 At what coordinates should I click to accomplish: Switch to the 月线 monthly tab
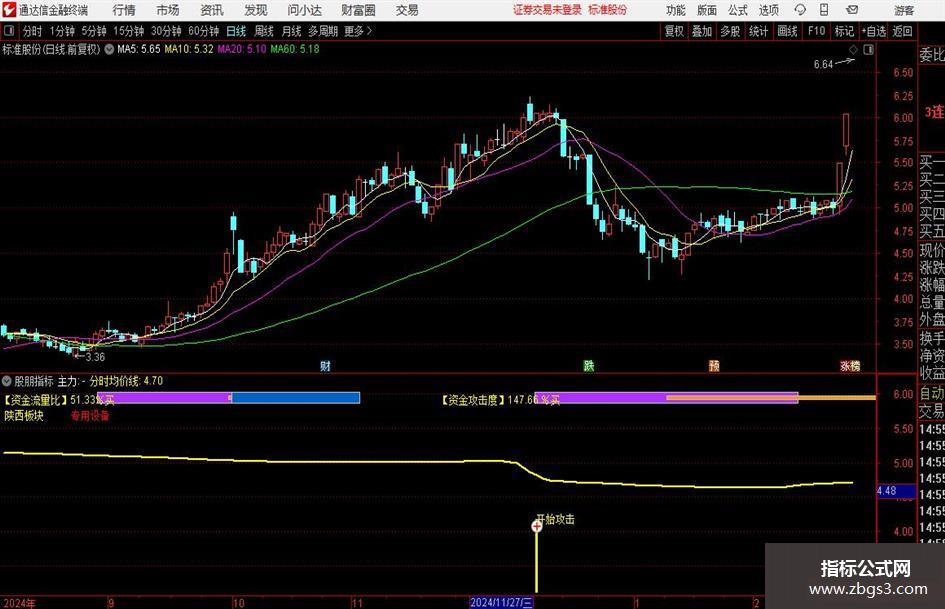[x=292, y=31]
